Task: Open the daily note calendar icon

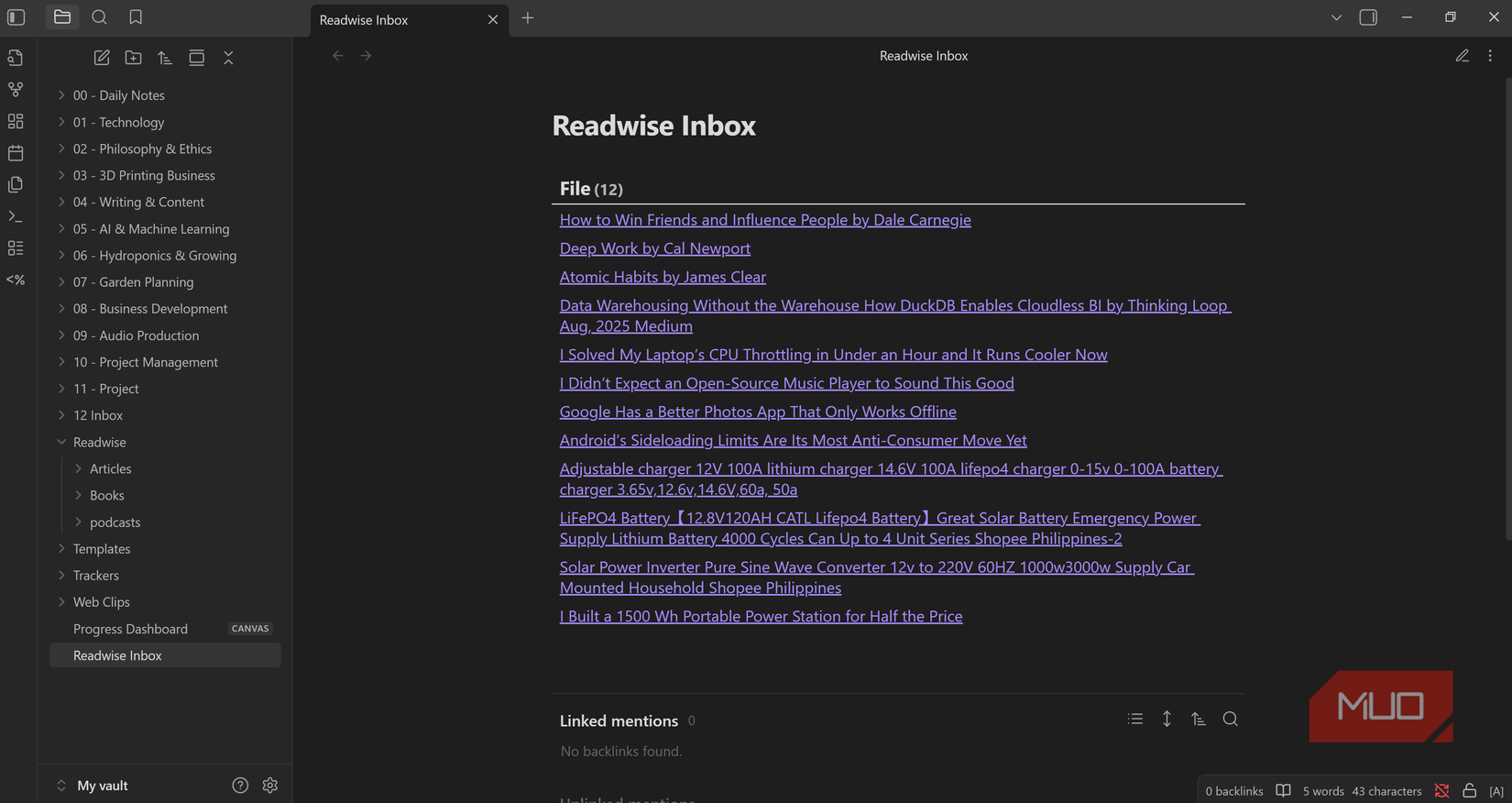Action: pyautogui.click(x=16, y=153)
